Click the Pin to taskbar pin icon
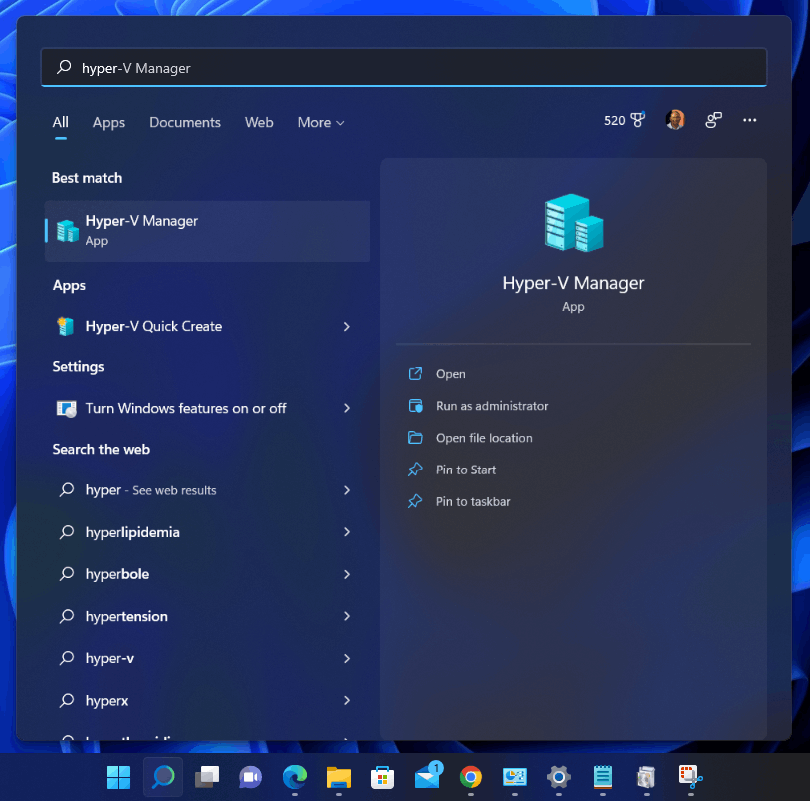Image resolution: width=810 pixels, height=801 pixels. pyautogui.click(x=415, y=501)
